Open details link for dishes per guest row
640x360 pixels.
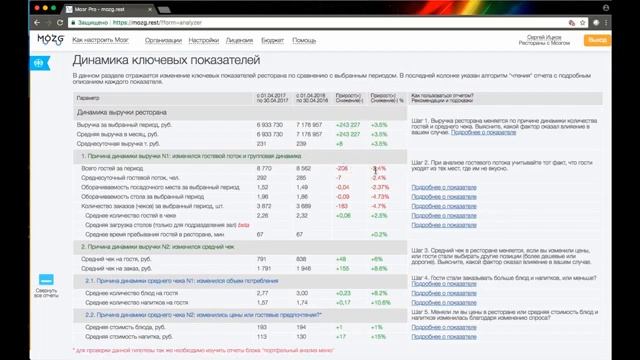coord(444,293)
